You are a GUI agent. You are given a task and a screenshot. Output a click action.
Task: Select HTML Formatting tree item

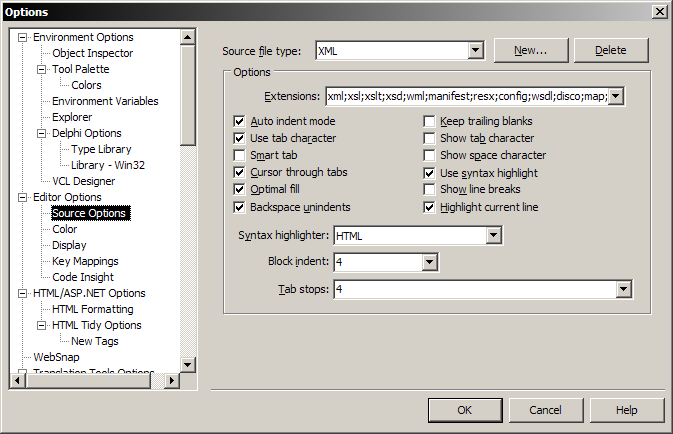tap(93, 309)
